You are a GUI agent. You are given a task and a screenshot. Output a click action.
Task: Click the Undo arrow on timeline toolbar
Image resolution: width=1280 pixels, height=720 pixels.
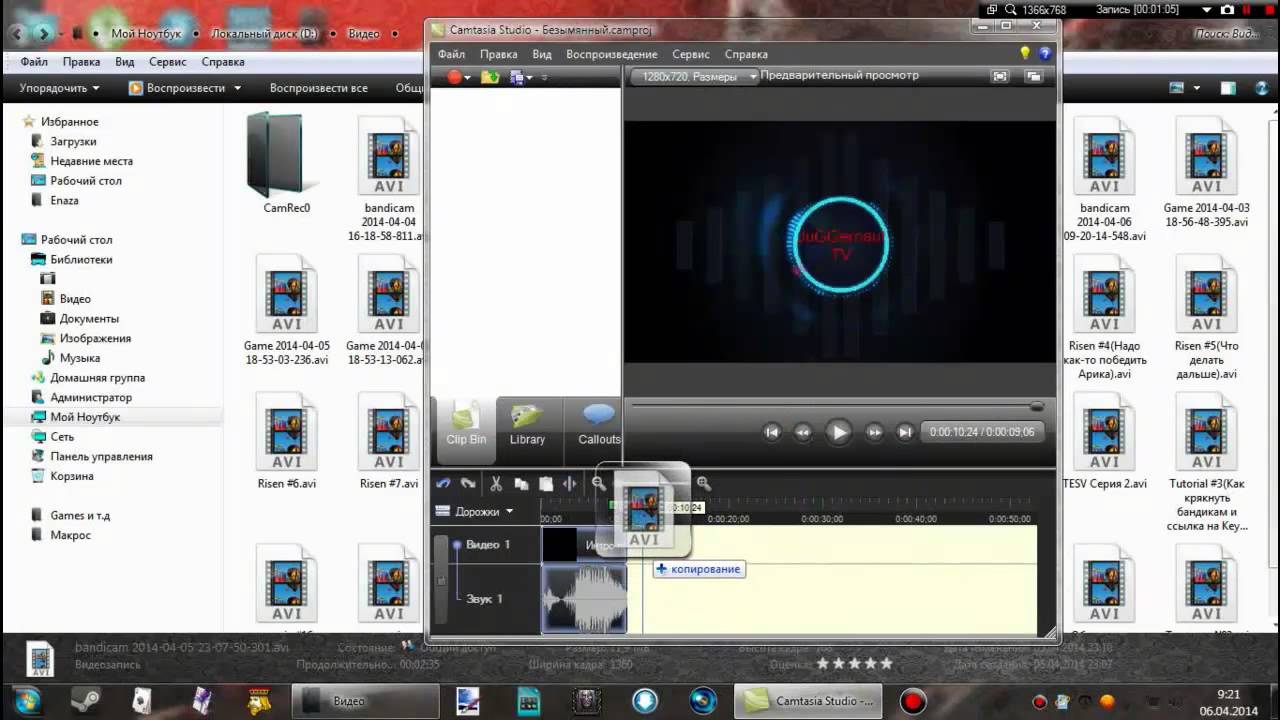point(444,483)
